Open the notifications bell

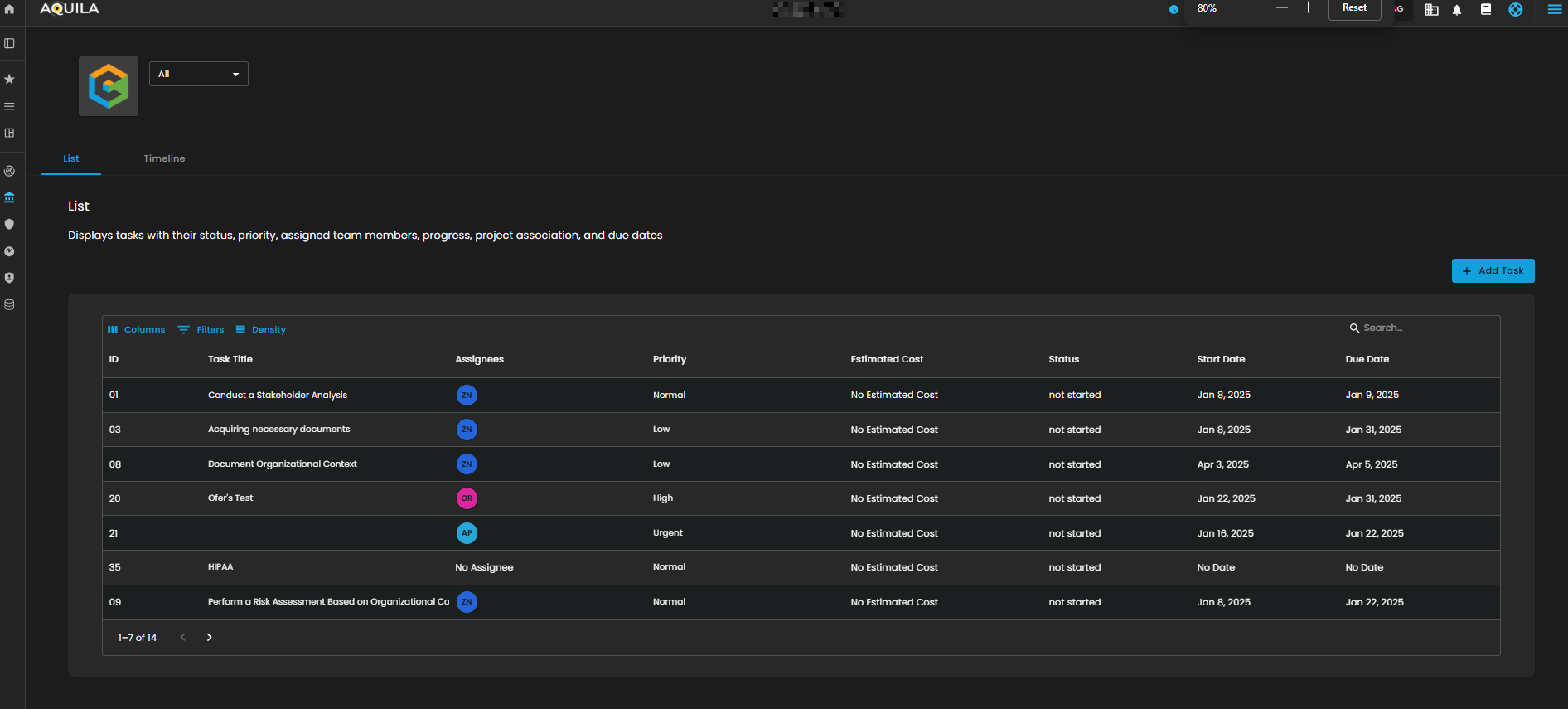[1457, 10]
